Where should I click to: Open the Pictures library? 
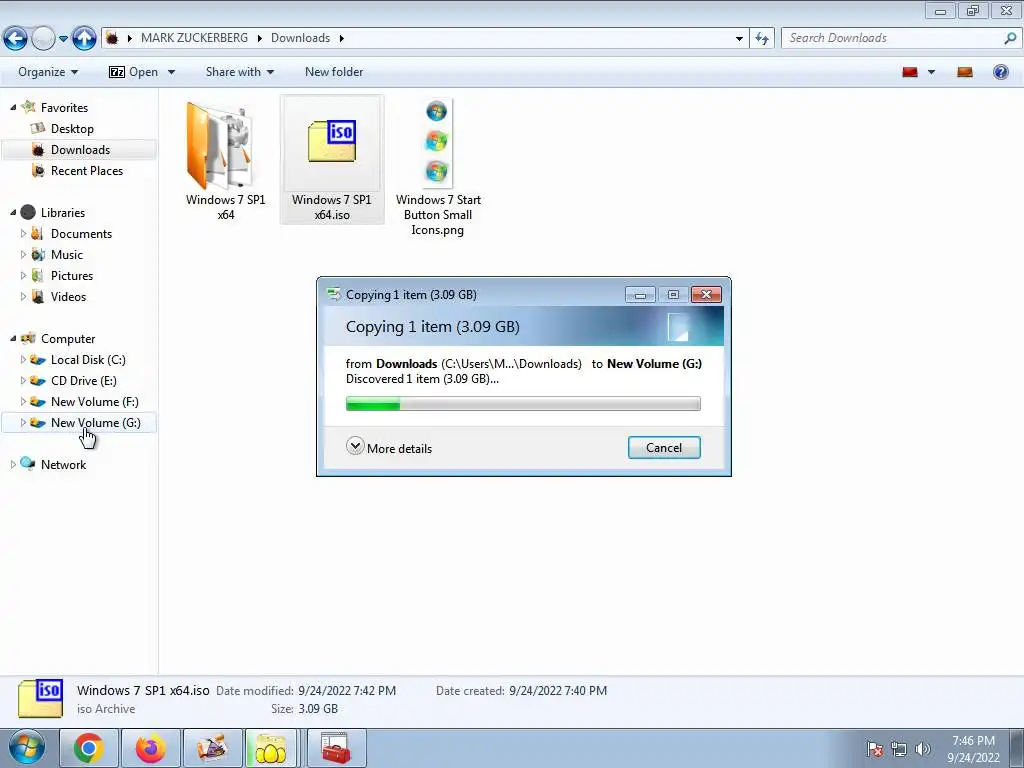point(72,276)
